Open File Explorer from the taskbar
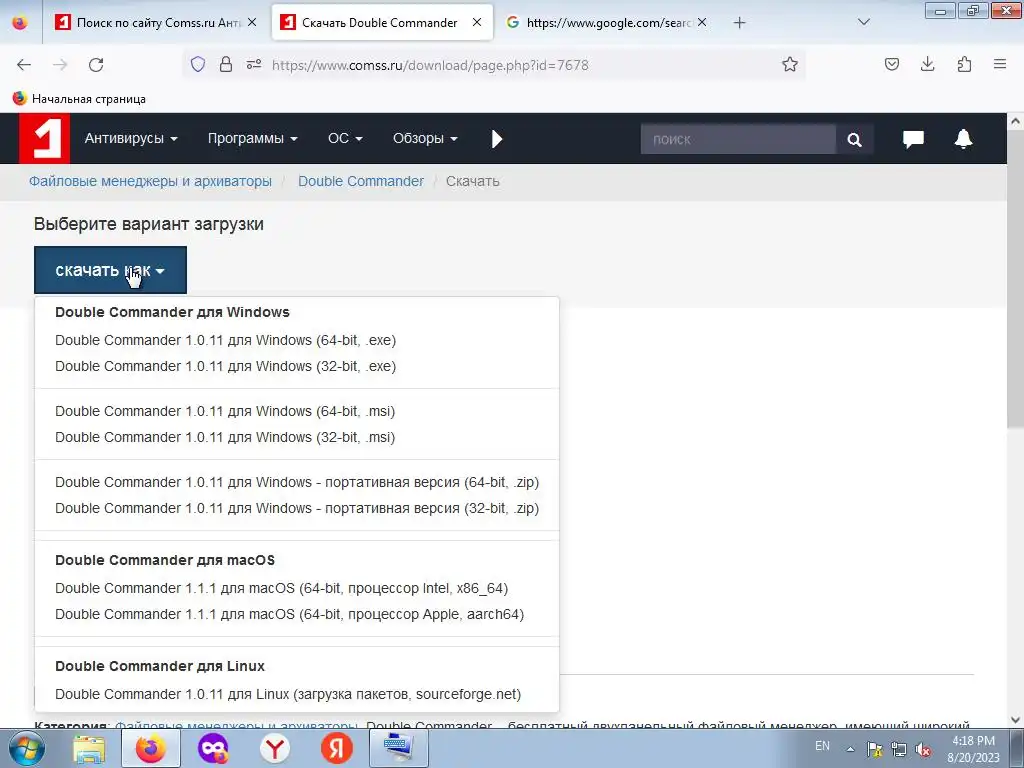Screen dimensions: 1024x768 (x=89, y=748)
